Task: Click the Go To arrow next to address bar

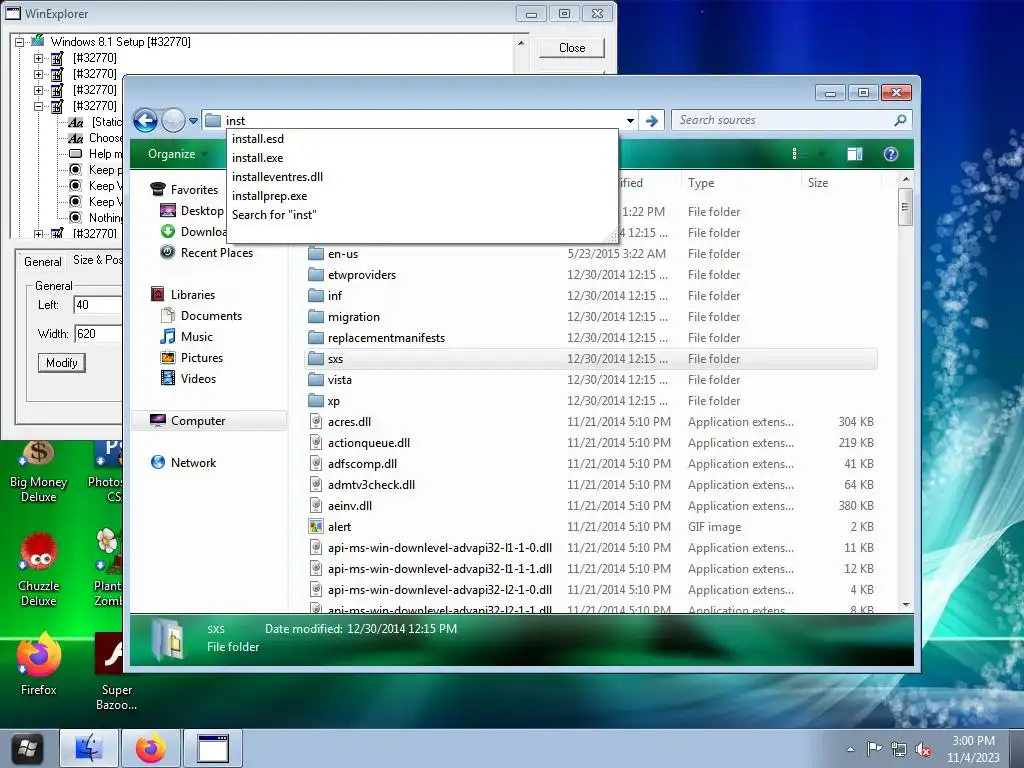Action: (651, 121)
